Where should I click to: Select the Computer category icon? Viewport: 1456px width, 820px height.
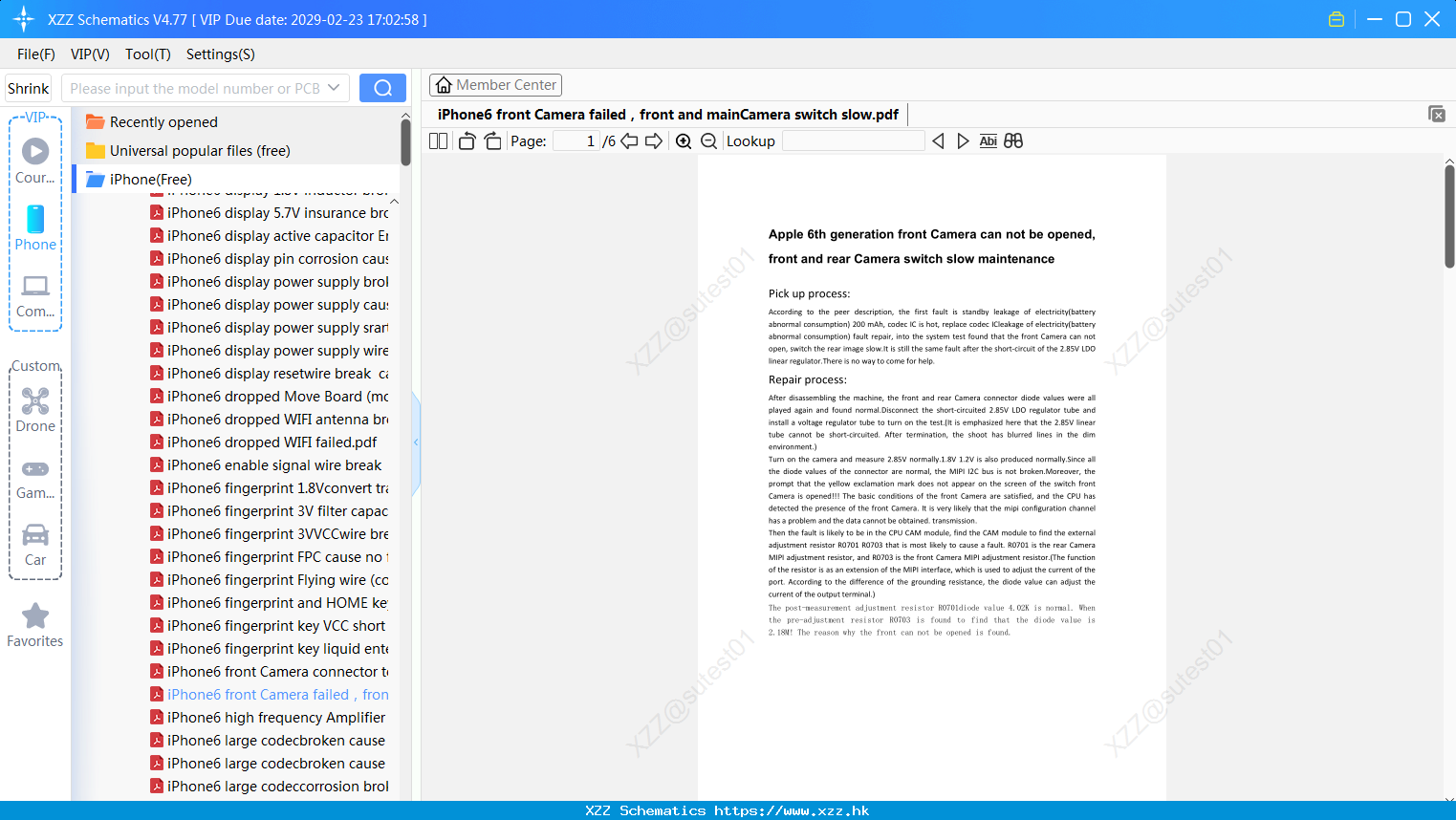click(35, 295)
